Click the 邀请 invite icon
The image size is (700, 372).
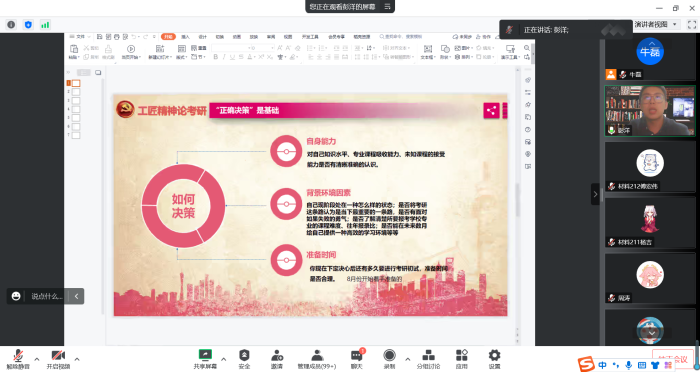point(277,359)
